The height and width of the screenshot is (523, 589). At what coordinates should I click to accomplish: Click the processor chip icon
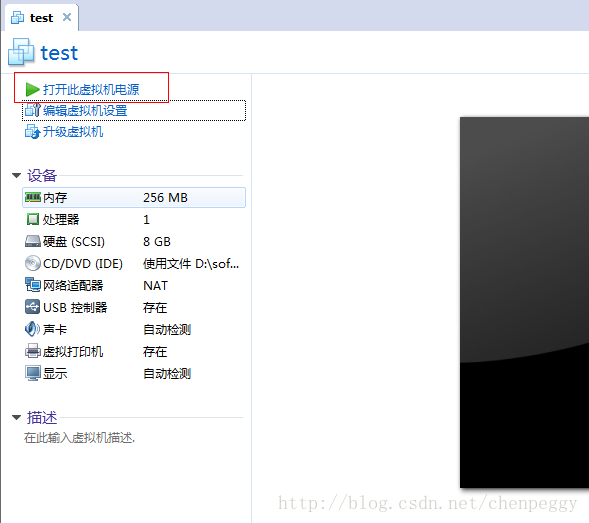(x=33, y=219)
